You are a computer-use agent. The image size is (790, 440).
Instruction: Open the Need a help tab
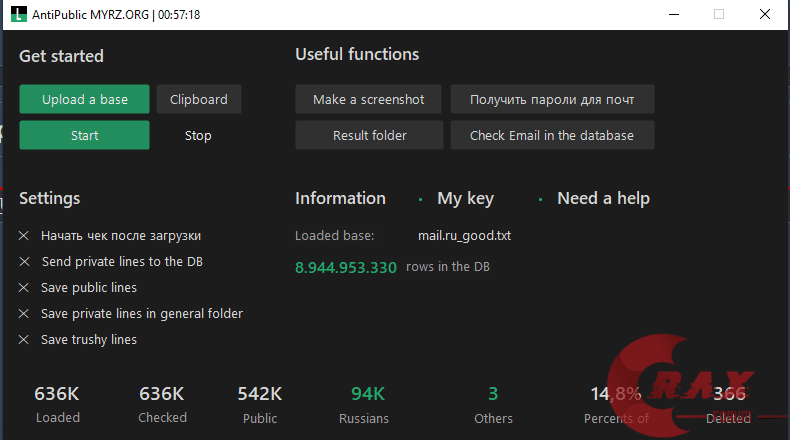pyautogui.click(x=603, y=198)
